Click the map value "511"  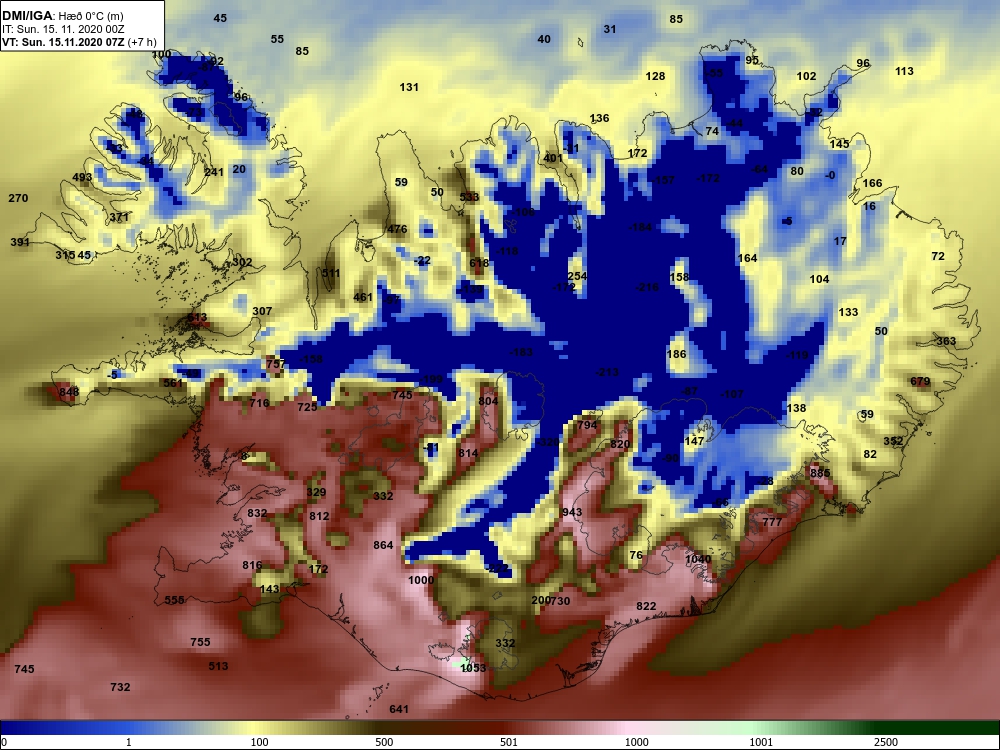tap(331, 274)
